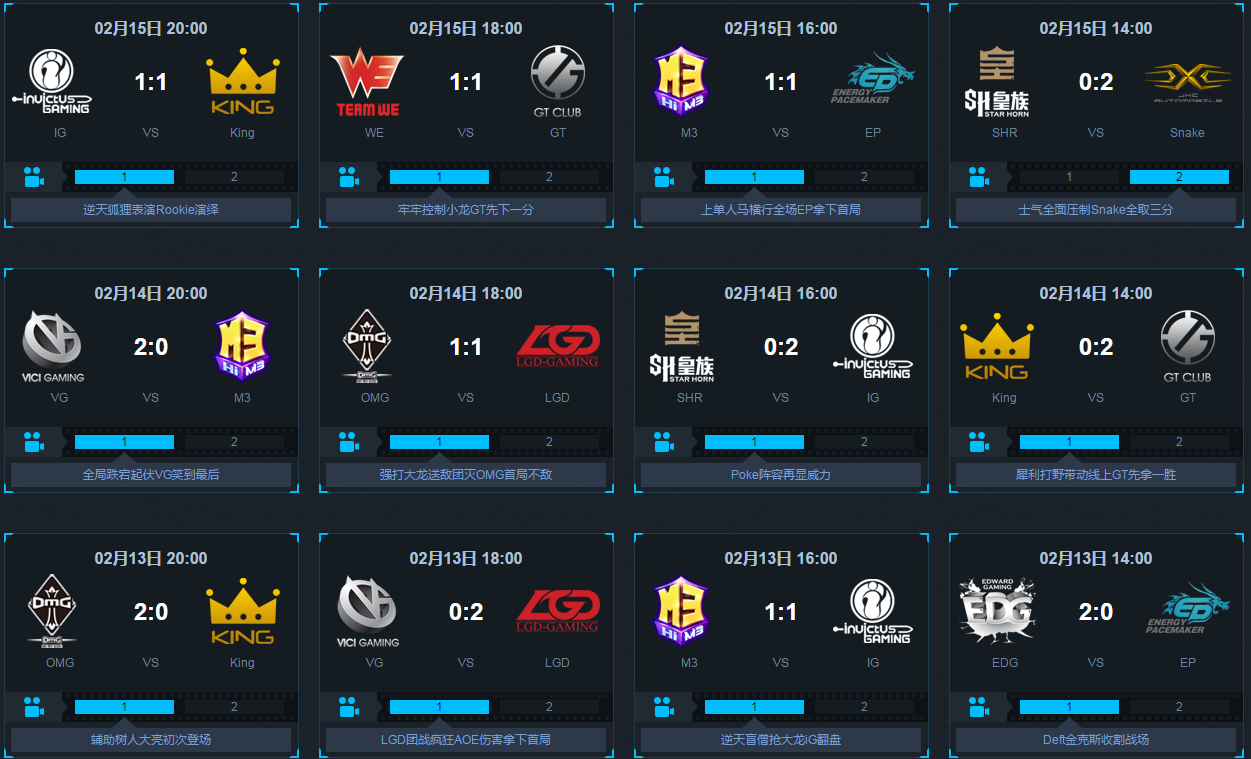Click the video camera icon in EDG vs EP card
This screenshot has height=759, width=1251.
[979, 708]
